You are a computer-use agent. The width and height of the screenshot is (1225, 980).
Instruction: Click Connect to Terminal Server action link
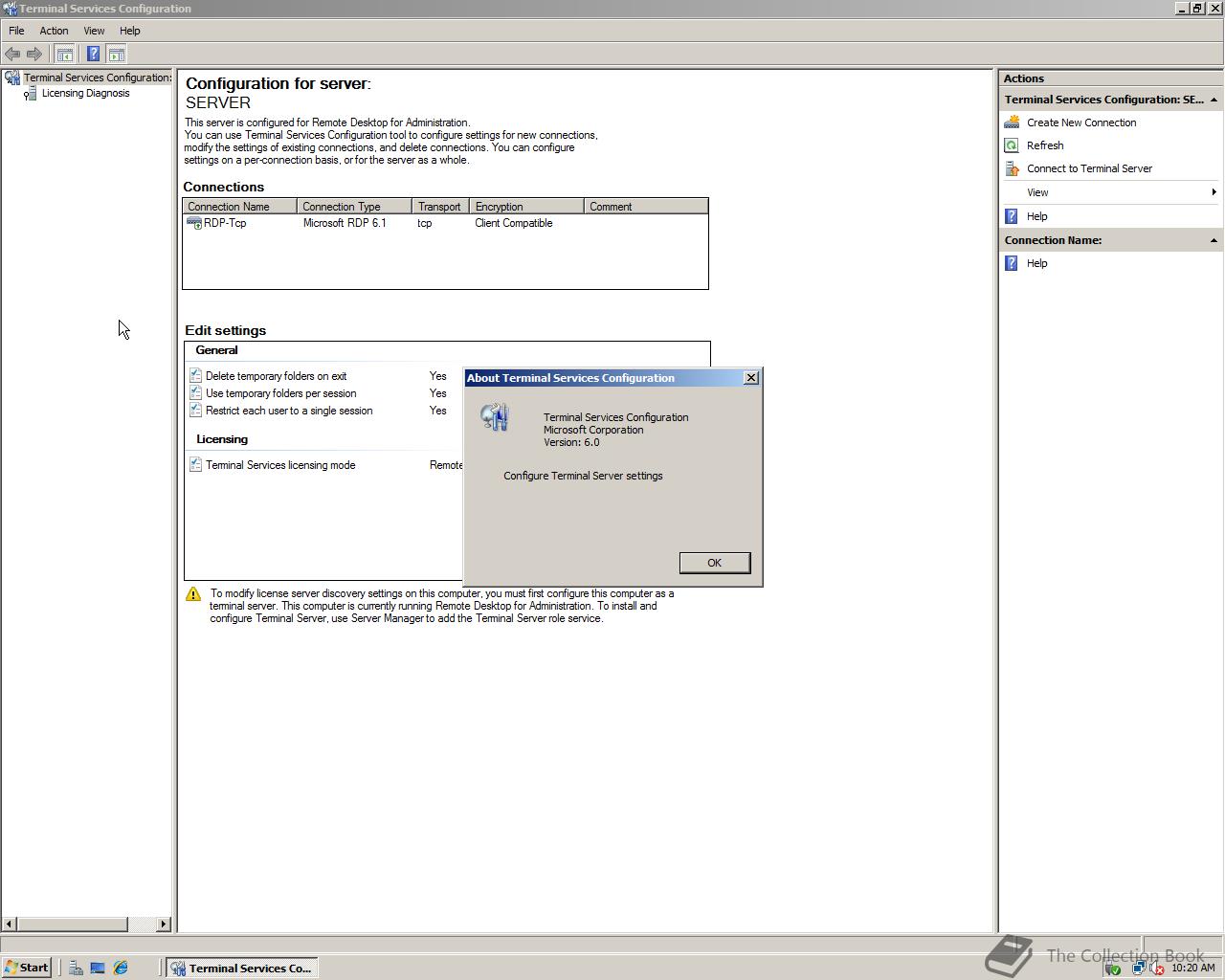coord(1089,168)
